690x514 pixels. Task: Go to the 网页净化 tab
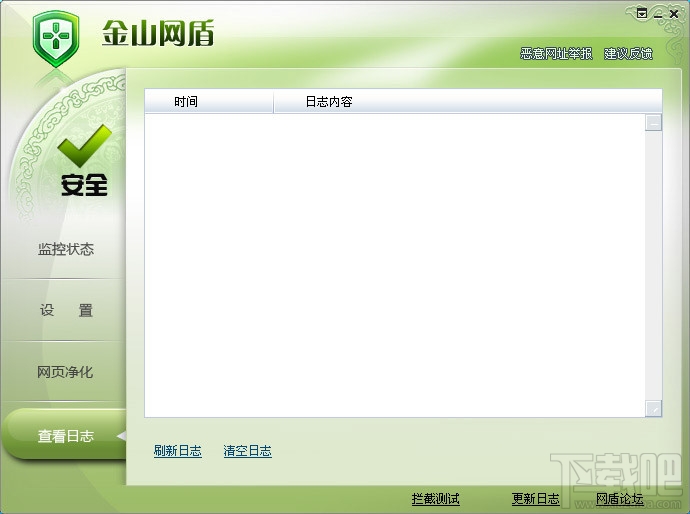(x=65, y=372)
